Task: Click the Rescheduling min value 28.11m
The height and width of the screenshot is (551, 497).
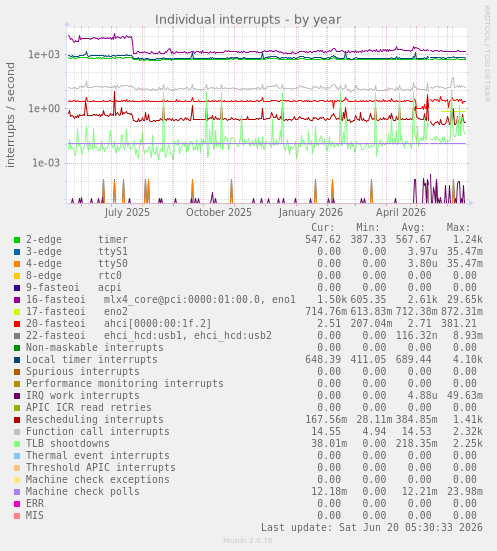Action: pyautogui.click(x=374, y=420)
